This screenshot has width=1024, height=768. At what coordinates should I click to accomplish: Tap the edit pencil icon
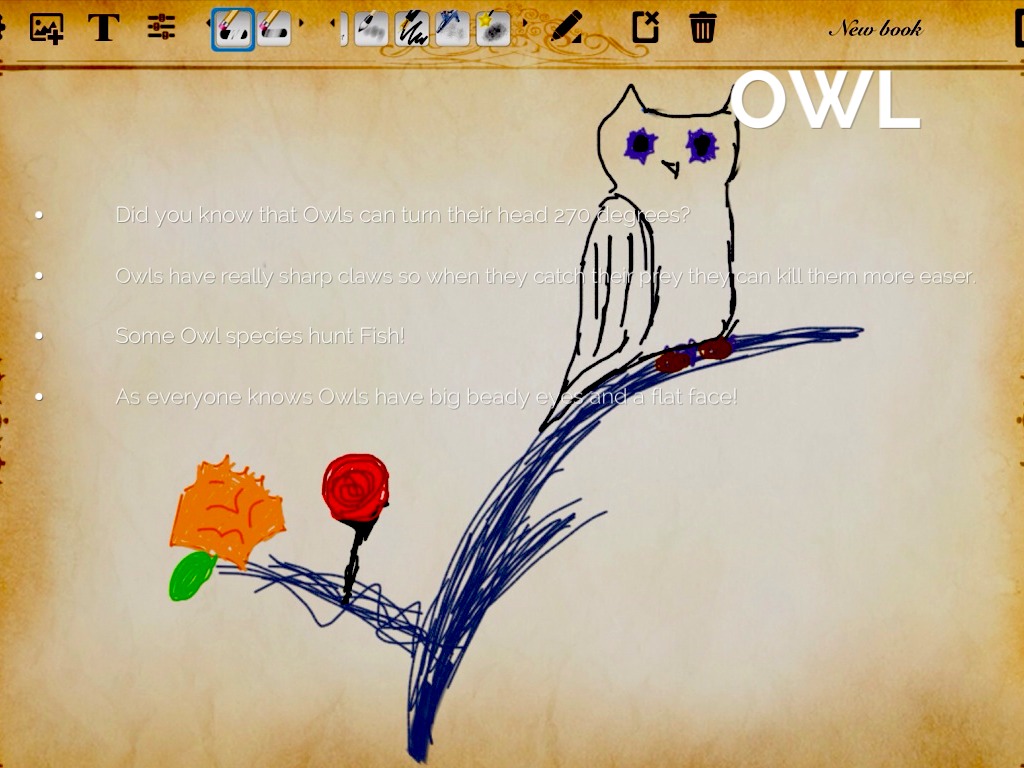click(x=567, y=28)
